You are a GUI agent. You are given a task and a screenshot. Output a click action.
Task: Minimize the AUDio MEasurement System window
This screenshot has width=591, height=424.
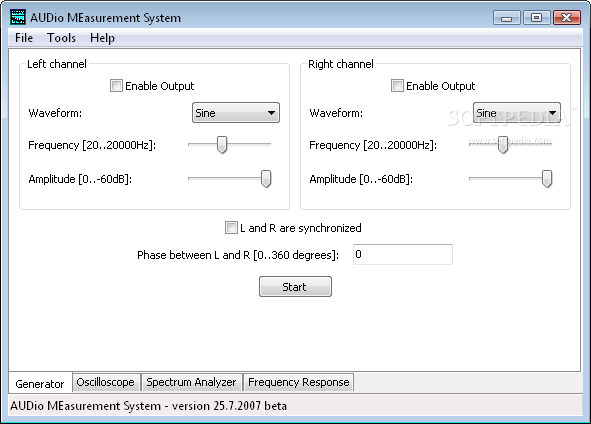507,18
